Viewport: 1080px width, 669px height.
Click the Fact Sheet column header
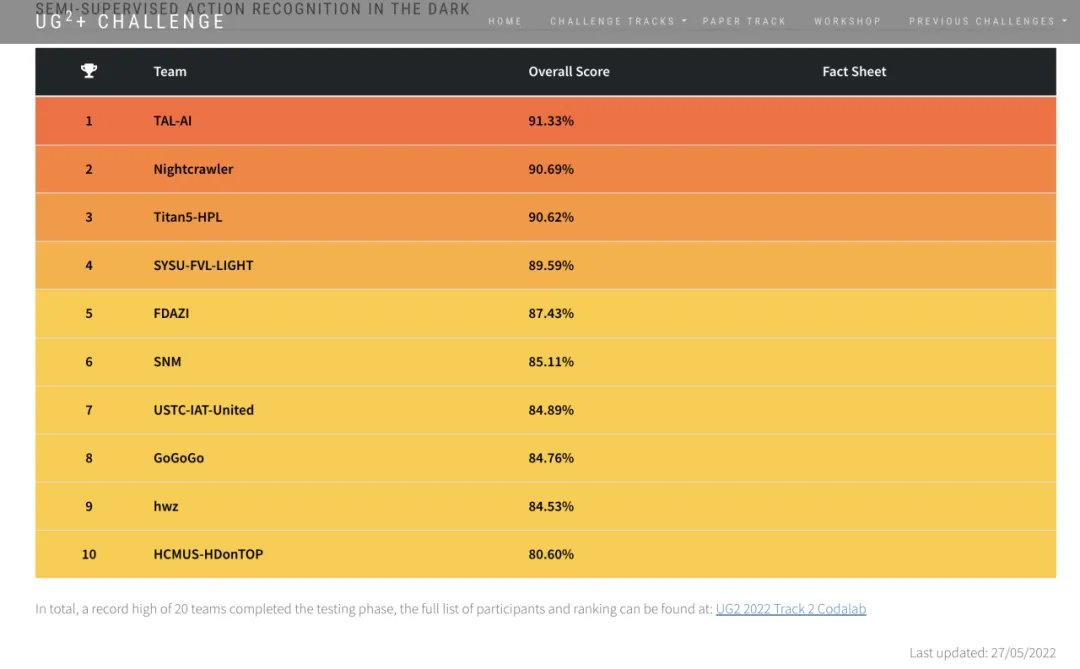pyautogui.click(x=854, y=71)
